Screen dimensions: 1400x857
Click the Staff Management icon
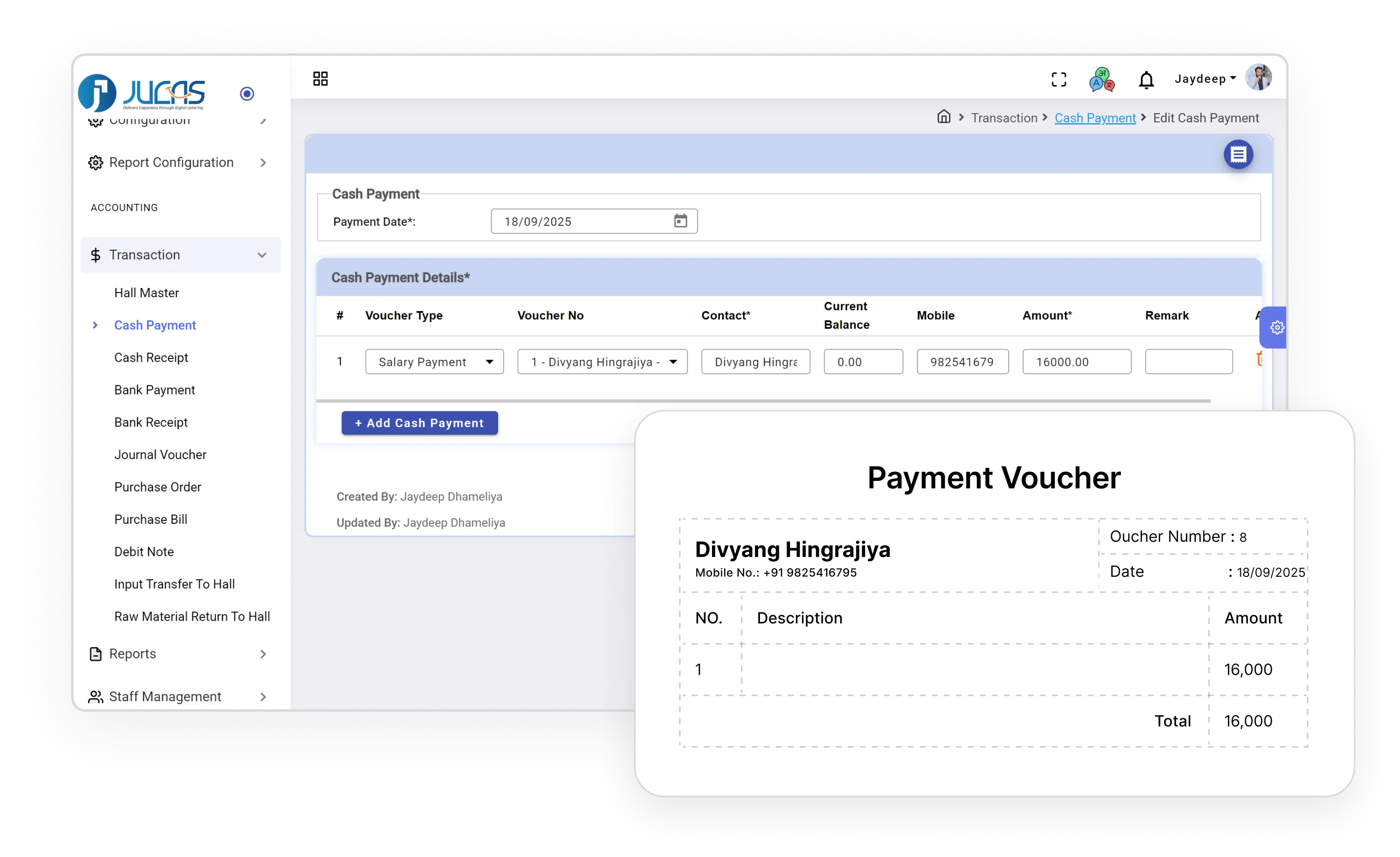95,696
